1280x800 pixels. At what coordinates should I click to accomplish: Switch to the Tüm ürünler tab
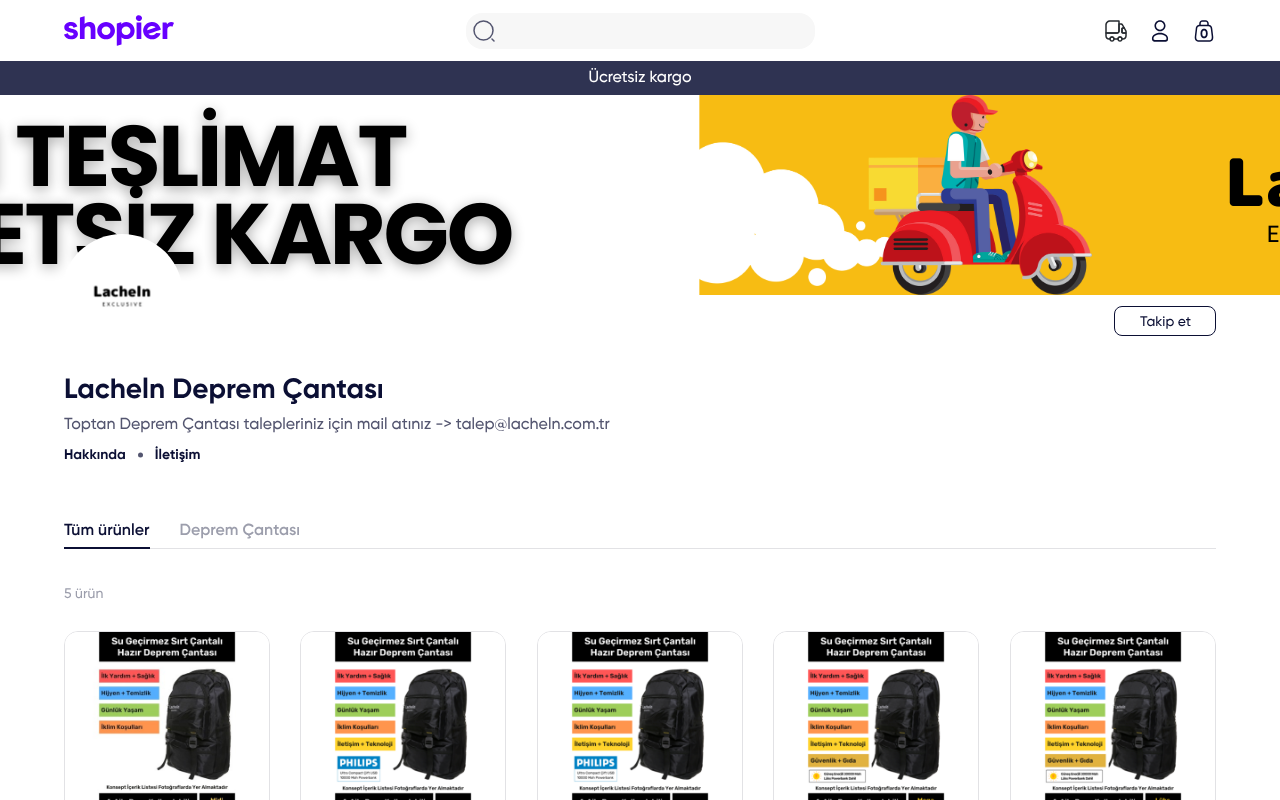pos(107,530)
